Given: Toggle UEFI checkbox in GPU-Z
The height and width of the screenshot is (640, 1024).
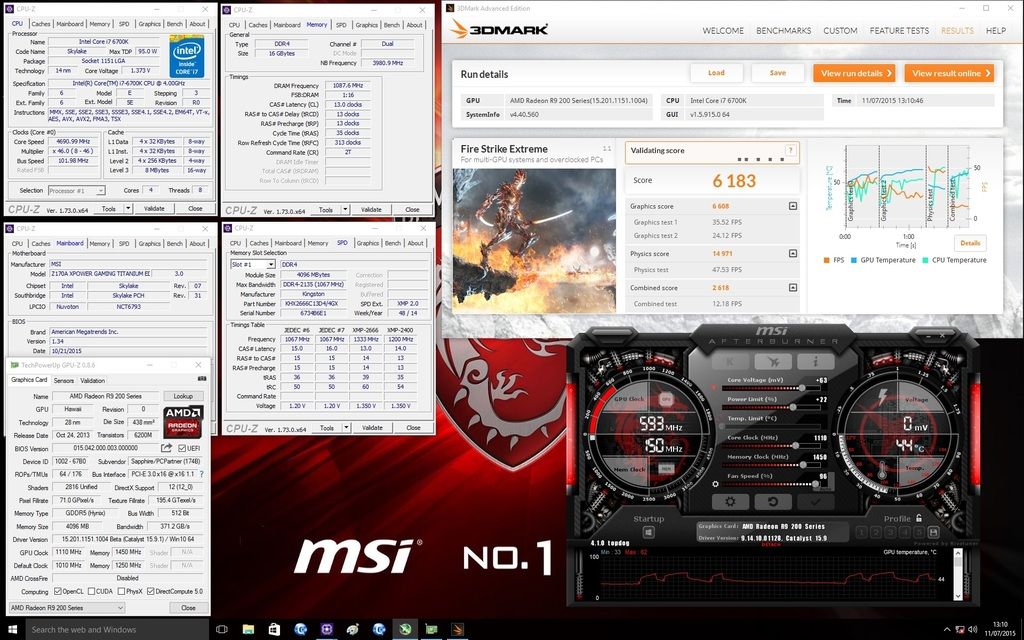Looking at the screenshot, I should tap(182, 448).
